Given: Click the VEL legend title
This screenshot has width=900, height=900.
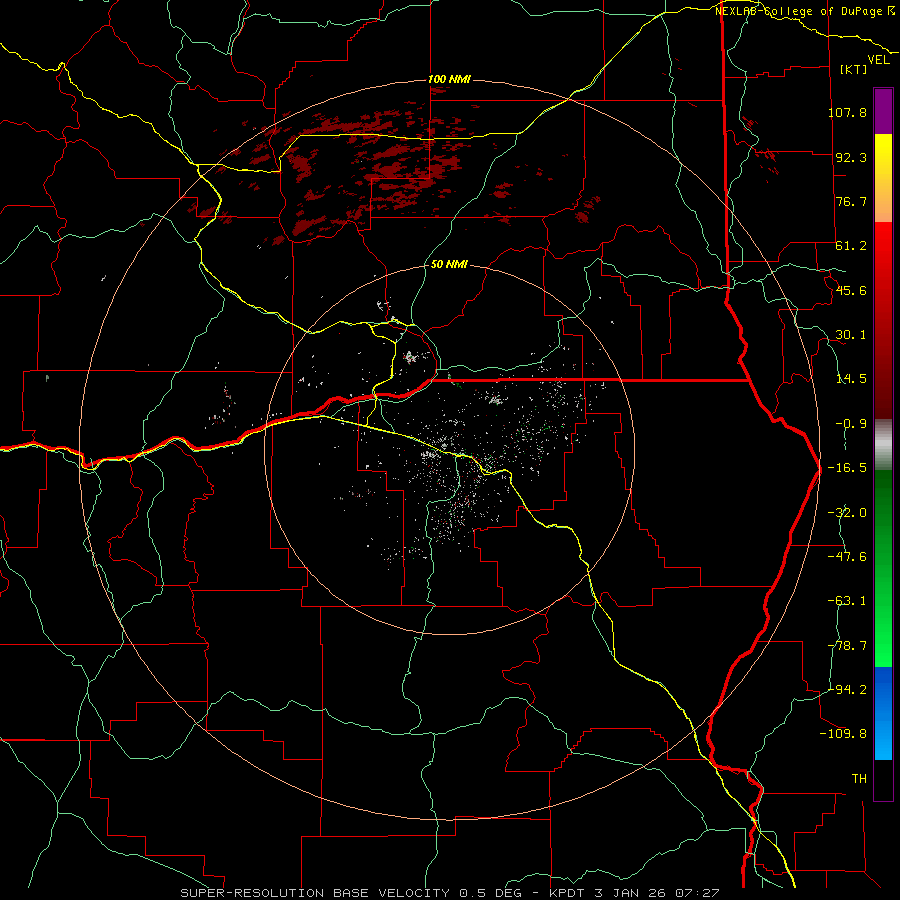Looking at the screenshot, I should tap(878, 60).
